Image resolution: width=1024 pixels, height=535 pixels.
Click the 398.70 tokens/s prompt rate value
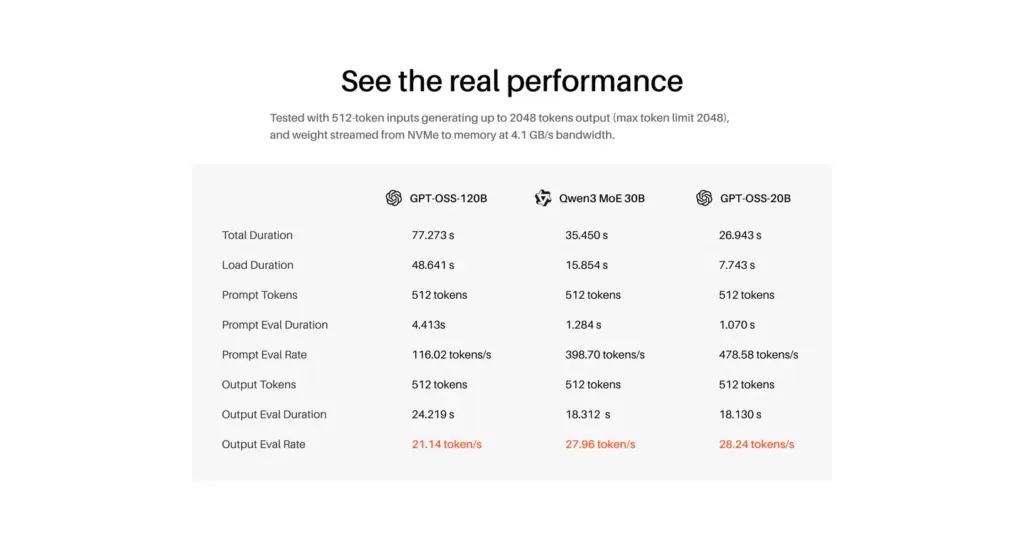[605, 355]
